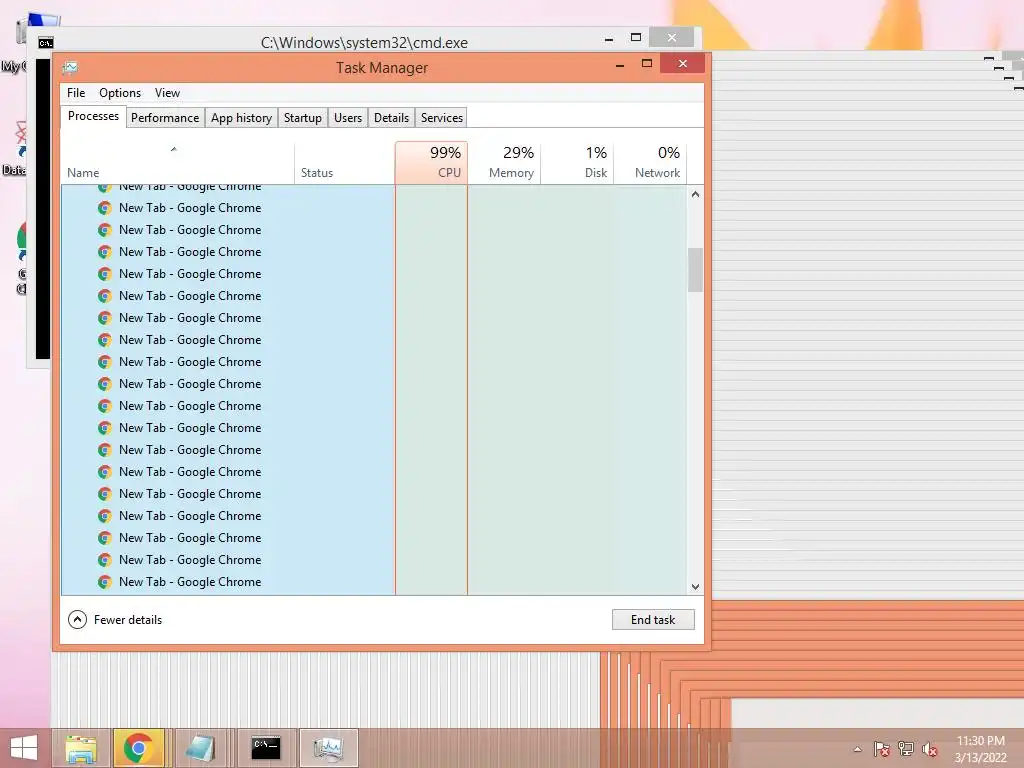Viewport: 1024px width, 768px height.
Task: Open the Action Center flag icon
Action: [881, 749]
